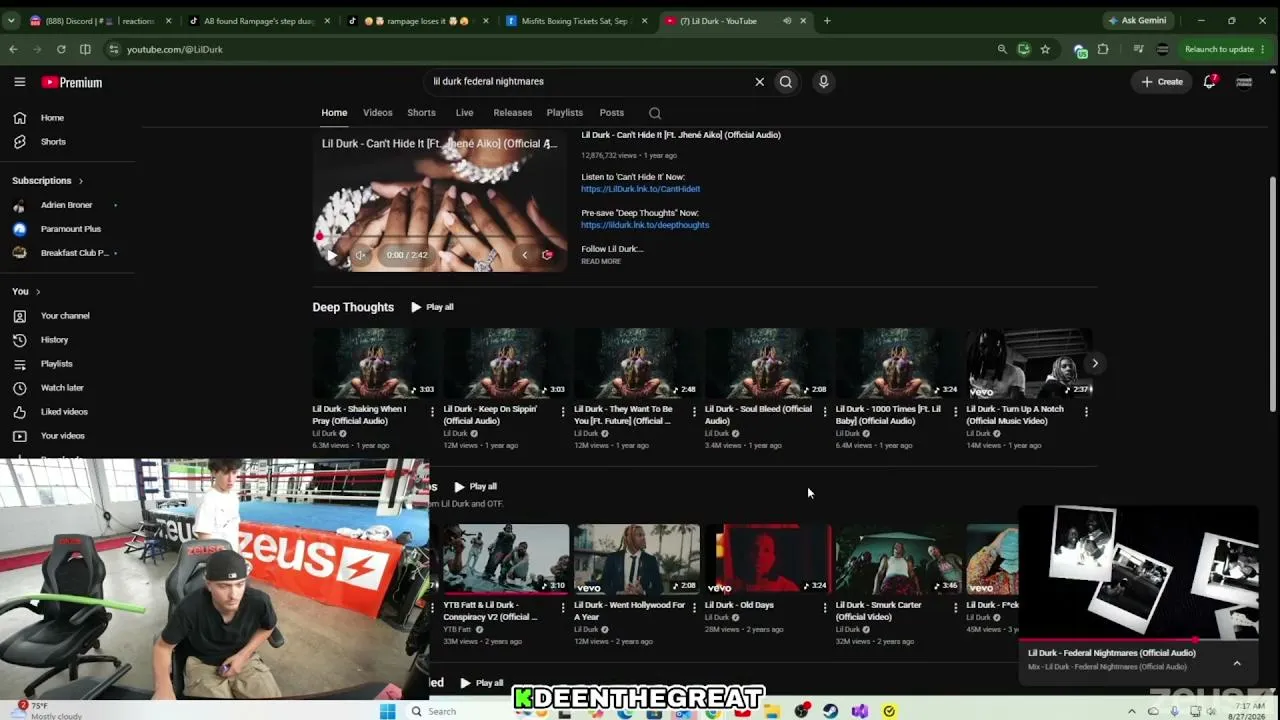
Task: Play the featured Can't Hide It video
Action: [x=332, y=255]
